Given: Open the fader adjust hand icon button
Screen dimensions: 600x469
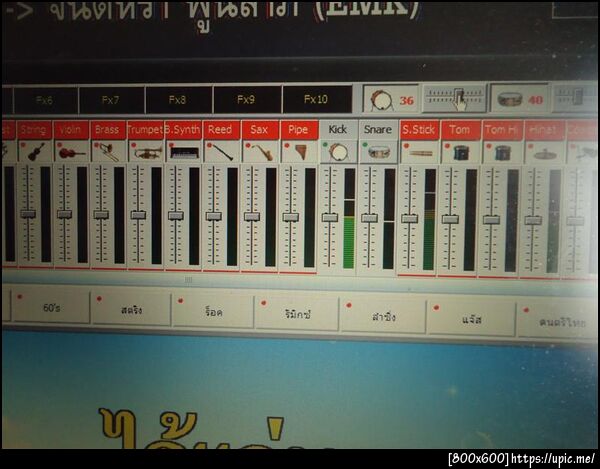Looking at the screenshot, I should pyautogui.click(x=454, y=99).
